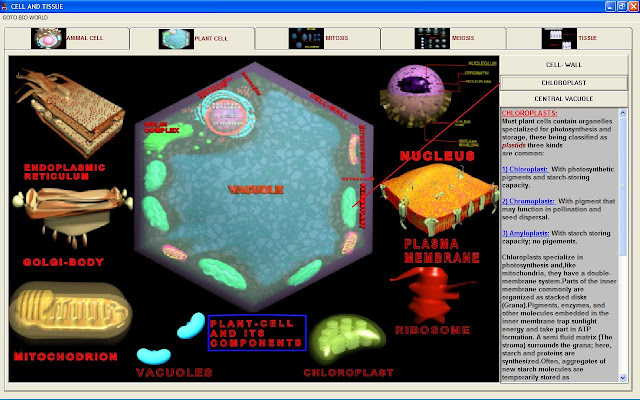
Task: Click the description panel scrollbar thumb
Action: tap(623, 186)
